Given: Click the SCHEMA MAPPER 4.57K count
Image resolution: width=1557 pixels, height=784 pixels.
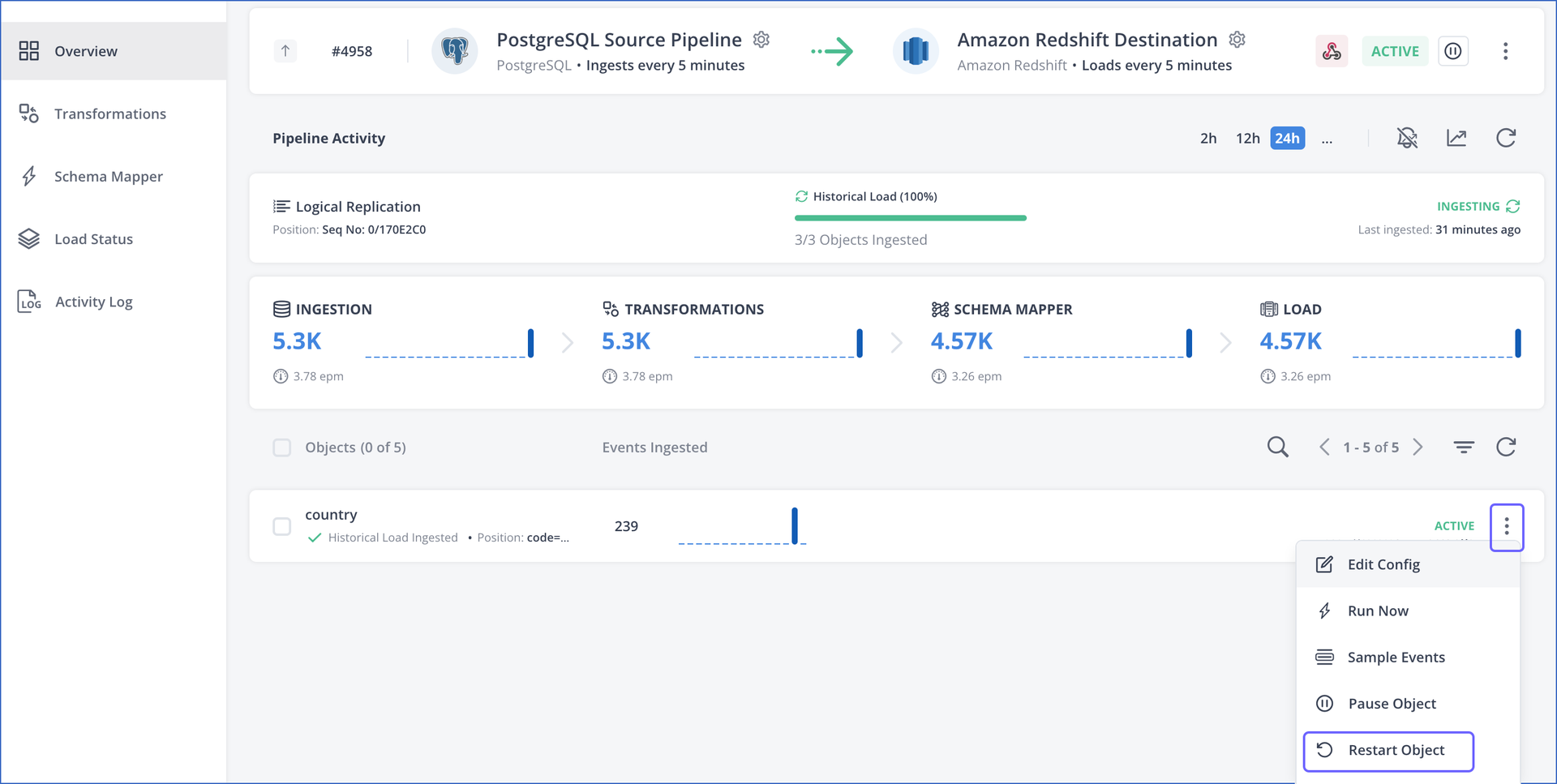Looking at the screenshot, I should pyautogui.click(x=962, y=341).
